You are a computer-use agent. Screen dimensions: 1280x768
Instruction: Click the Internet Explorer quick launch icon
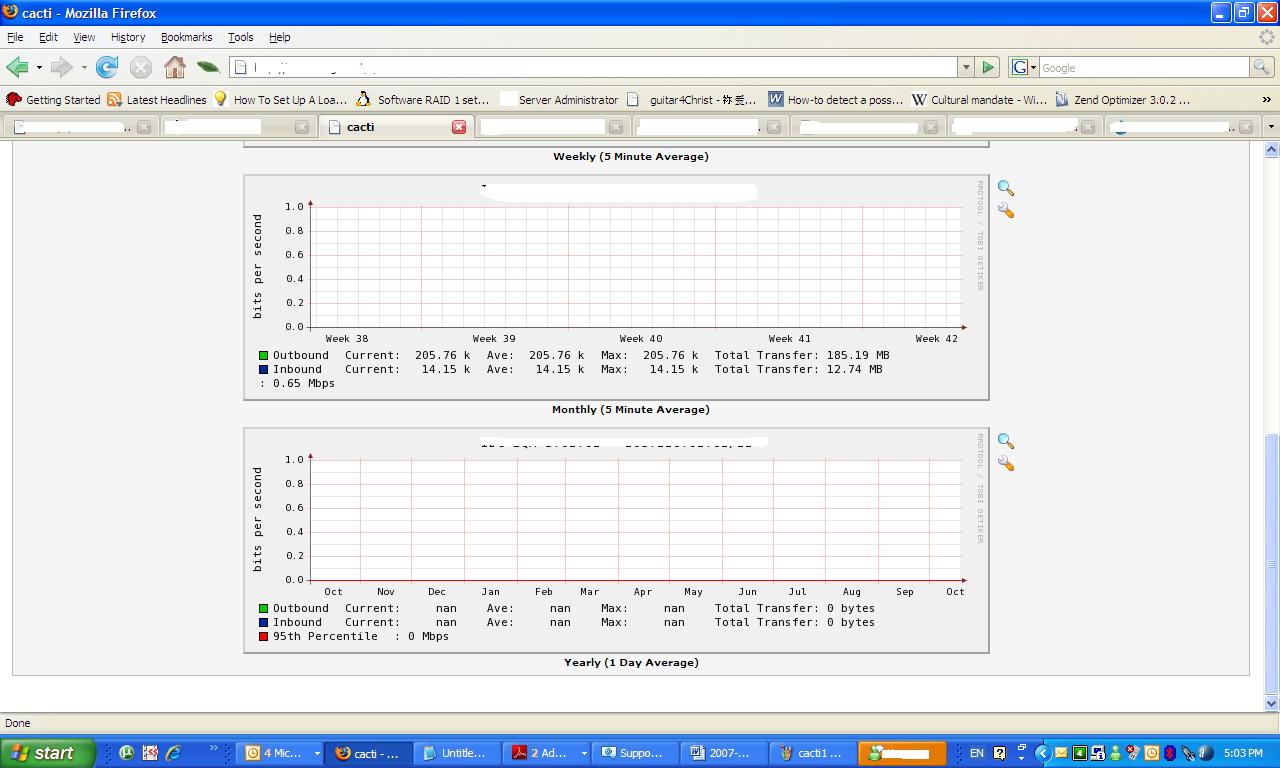point(173,753)
